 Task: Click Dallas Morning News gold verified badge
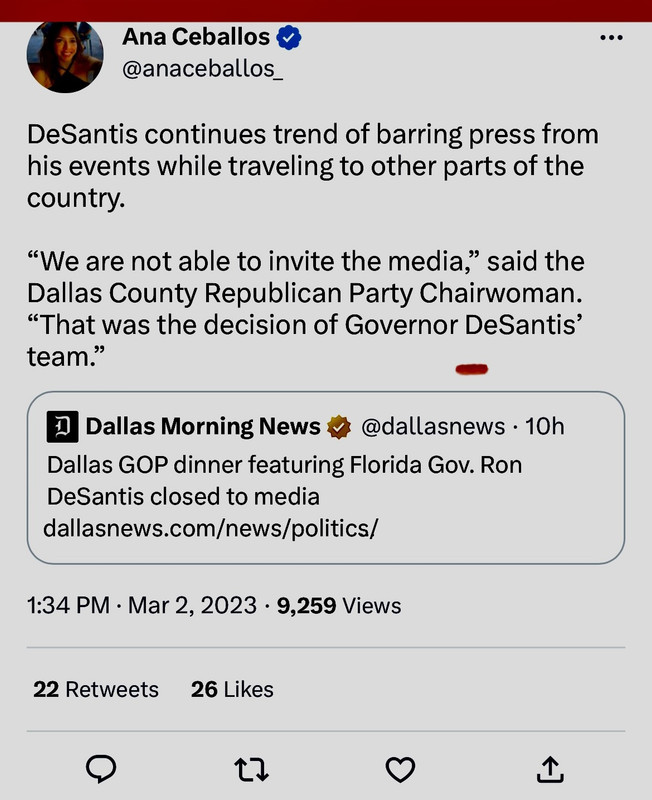tap(340, 427)
